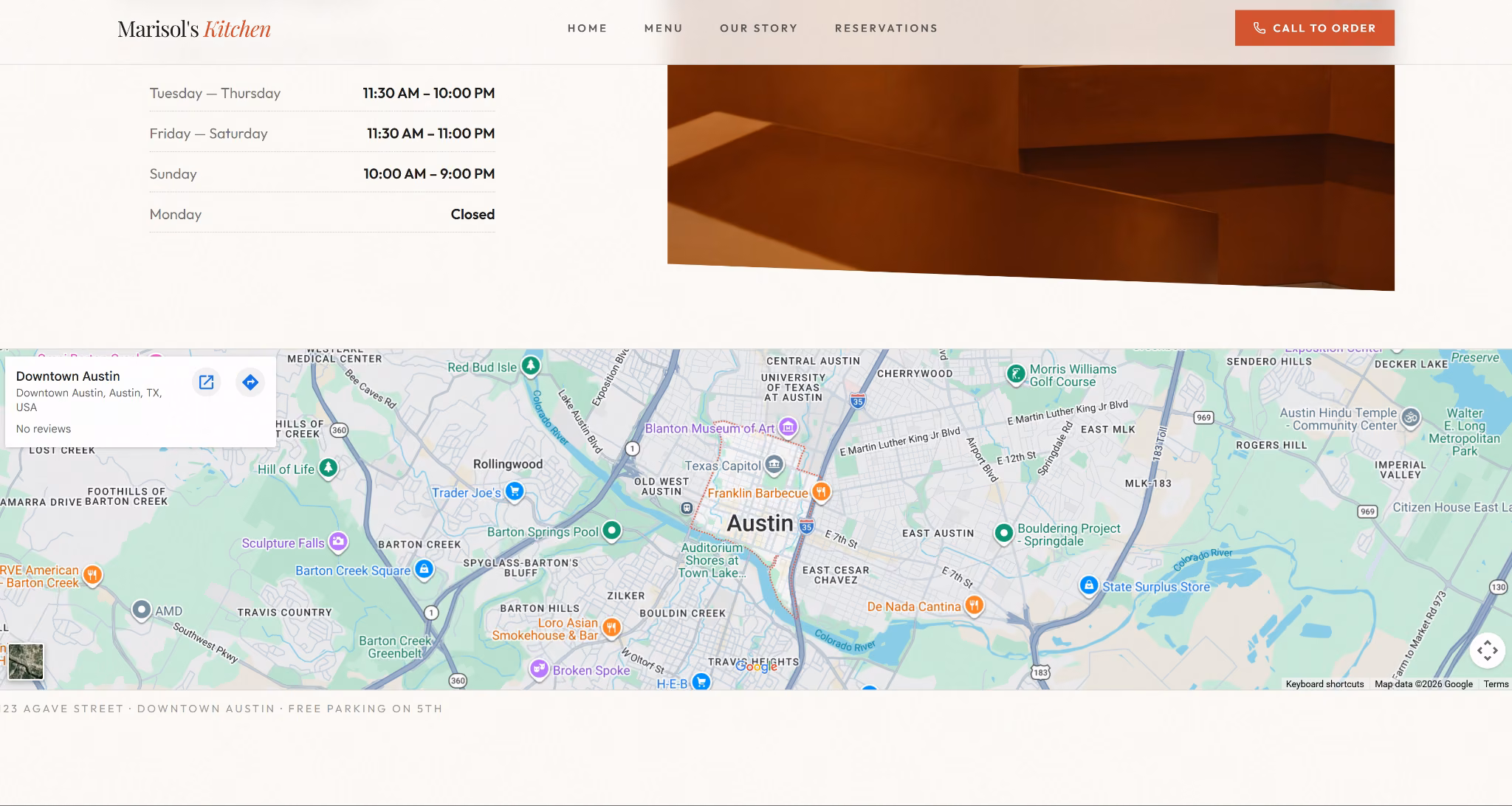Click the H-E-B shopping cart pin

click(701, 681)
